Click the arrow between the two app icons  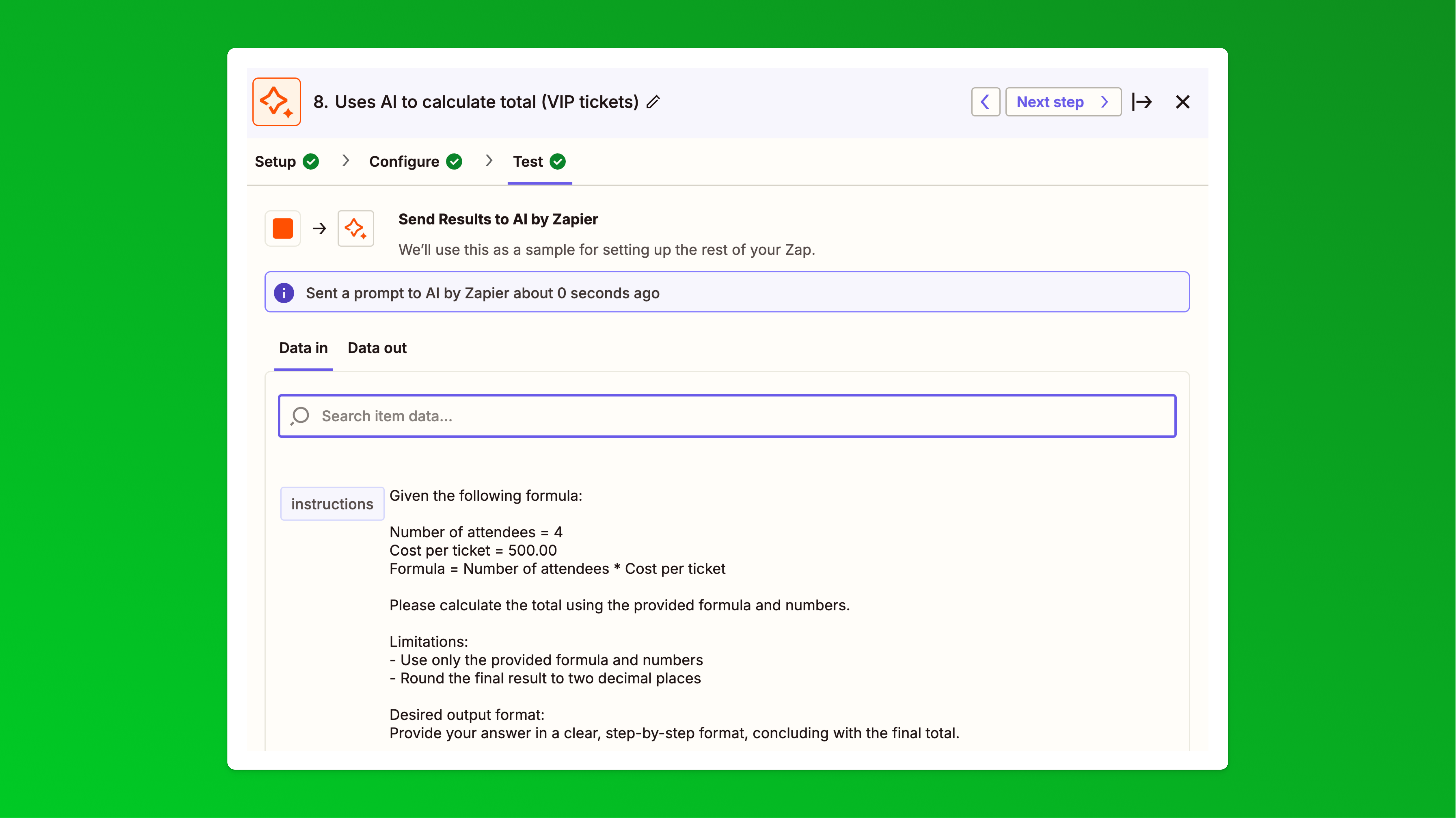tap(319, 228)
